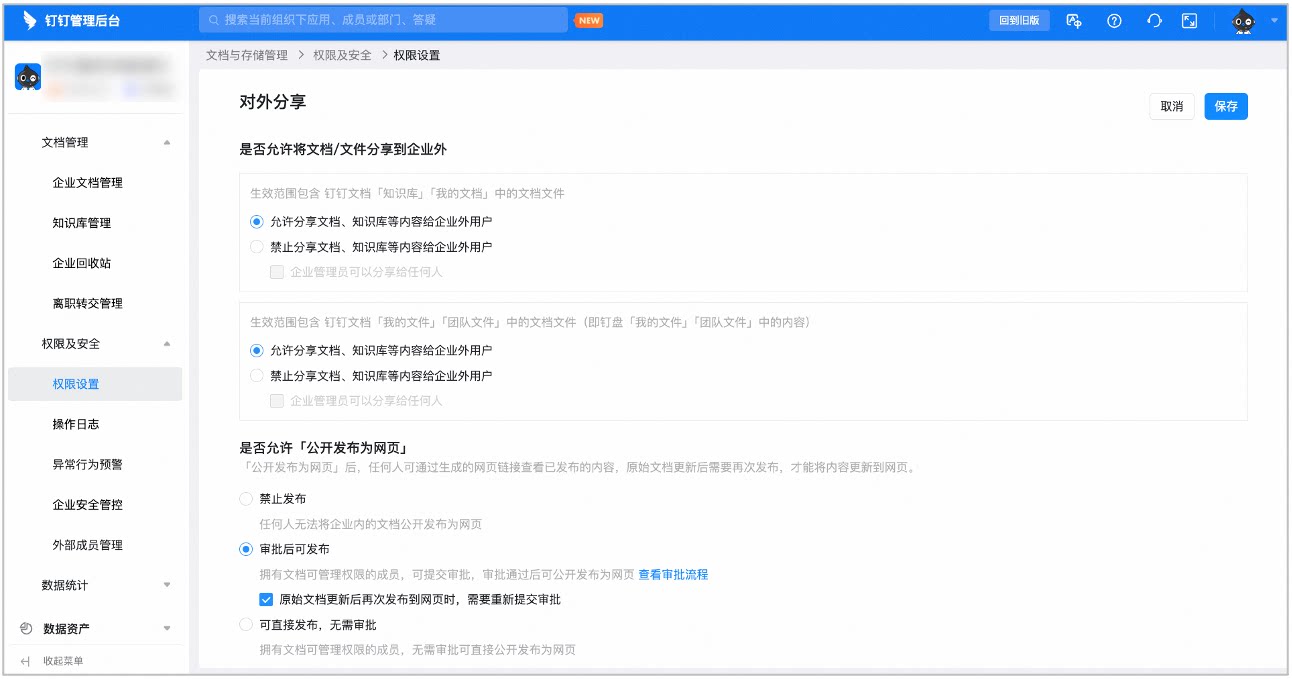1292x679 pixels.
Task: Click the 数据资产 clock icon
Action: (x=26, y=628)
